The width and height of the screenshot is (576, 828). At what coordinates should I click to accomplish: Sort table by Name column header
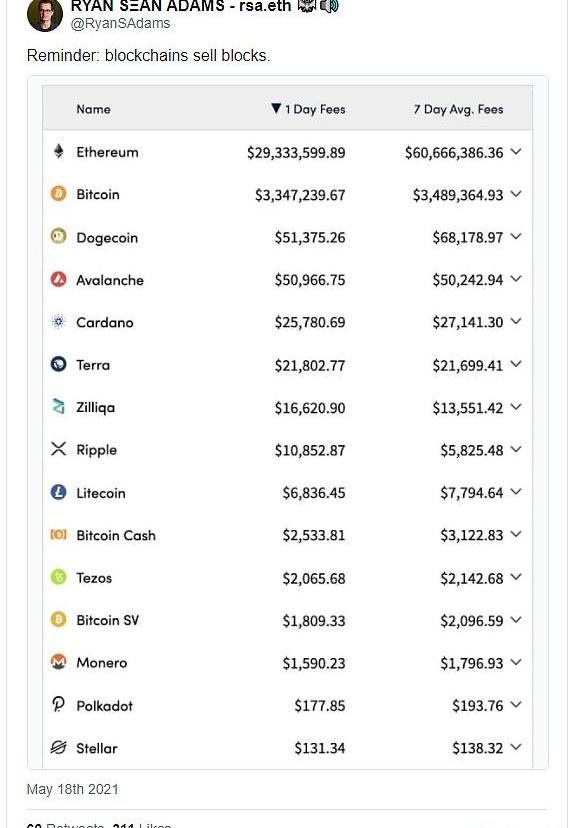pyautogui.click(x=93, y=109)
